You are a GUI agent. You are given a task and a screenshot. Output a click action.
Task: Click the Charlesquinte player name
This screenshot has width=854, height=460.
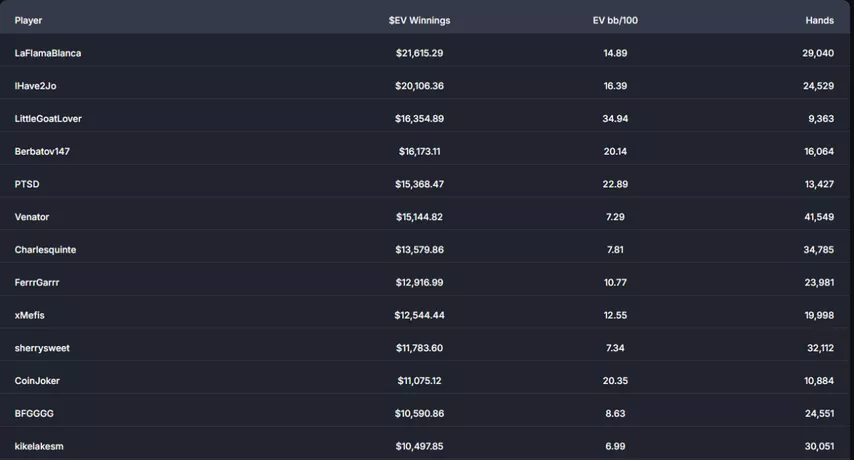[45, 250]
